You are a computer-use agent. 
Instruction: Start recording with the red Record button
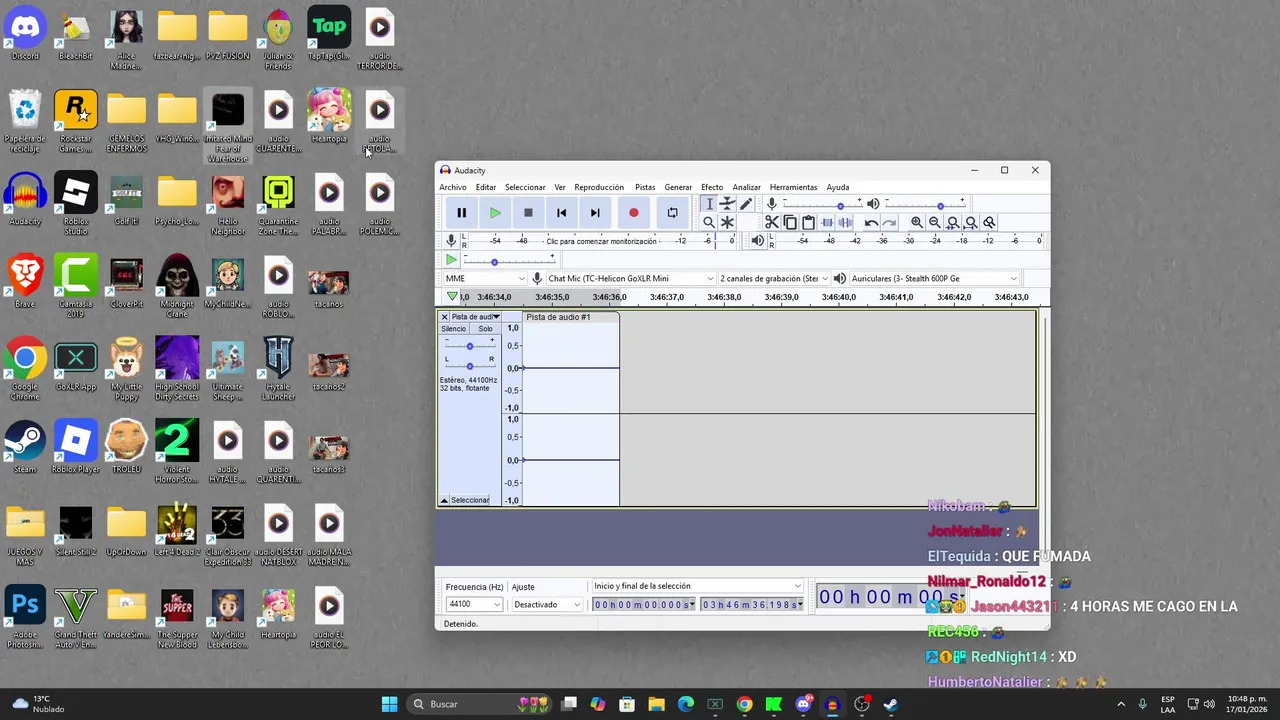(x=633, y=212)
